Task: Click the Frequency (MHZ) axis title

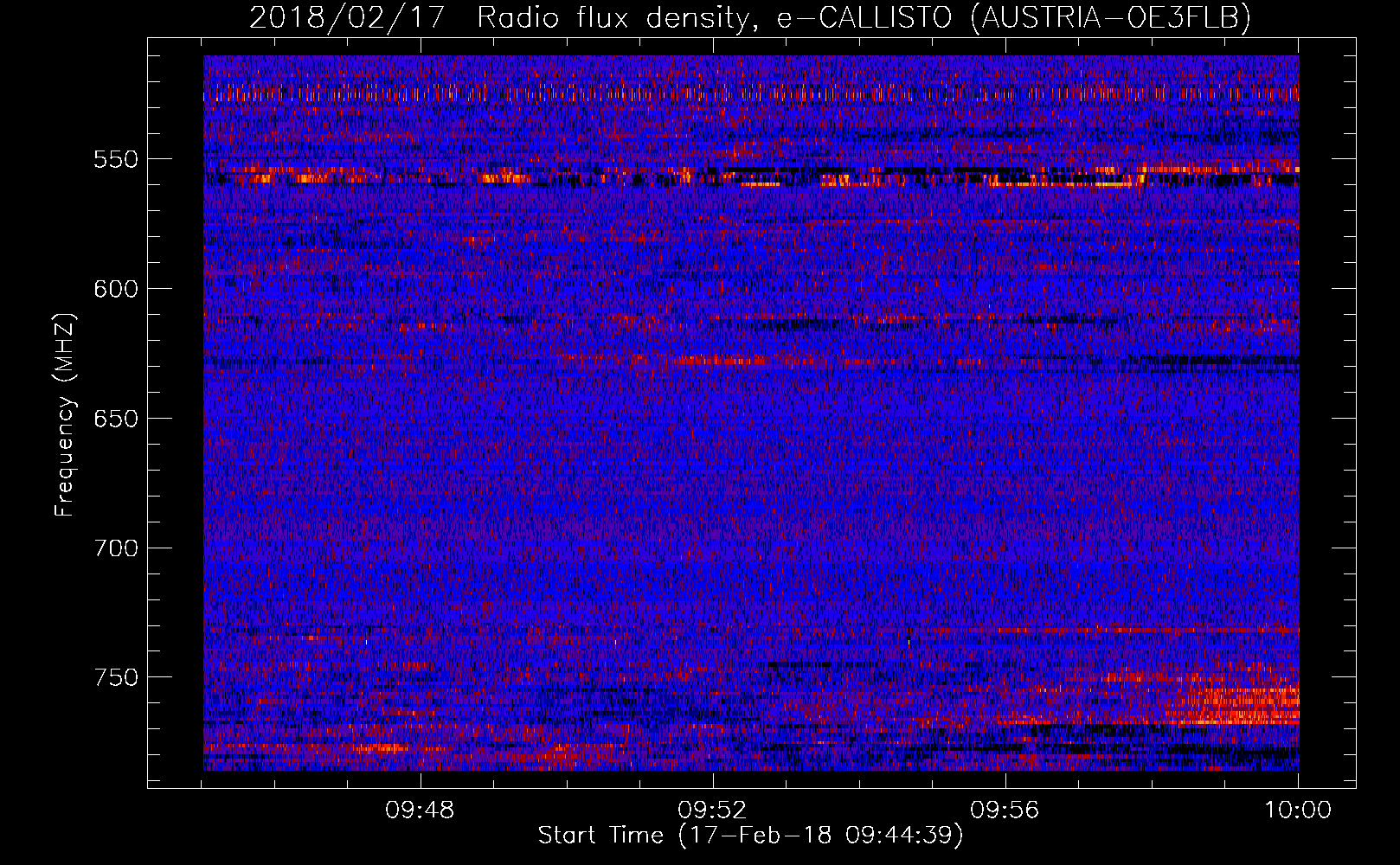Action: pyautogui.click(x=65, y=414)
